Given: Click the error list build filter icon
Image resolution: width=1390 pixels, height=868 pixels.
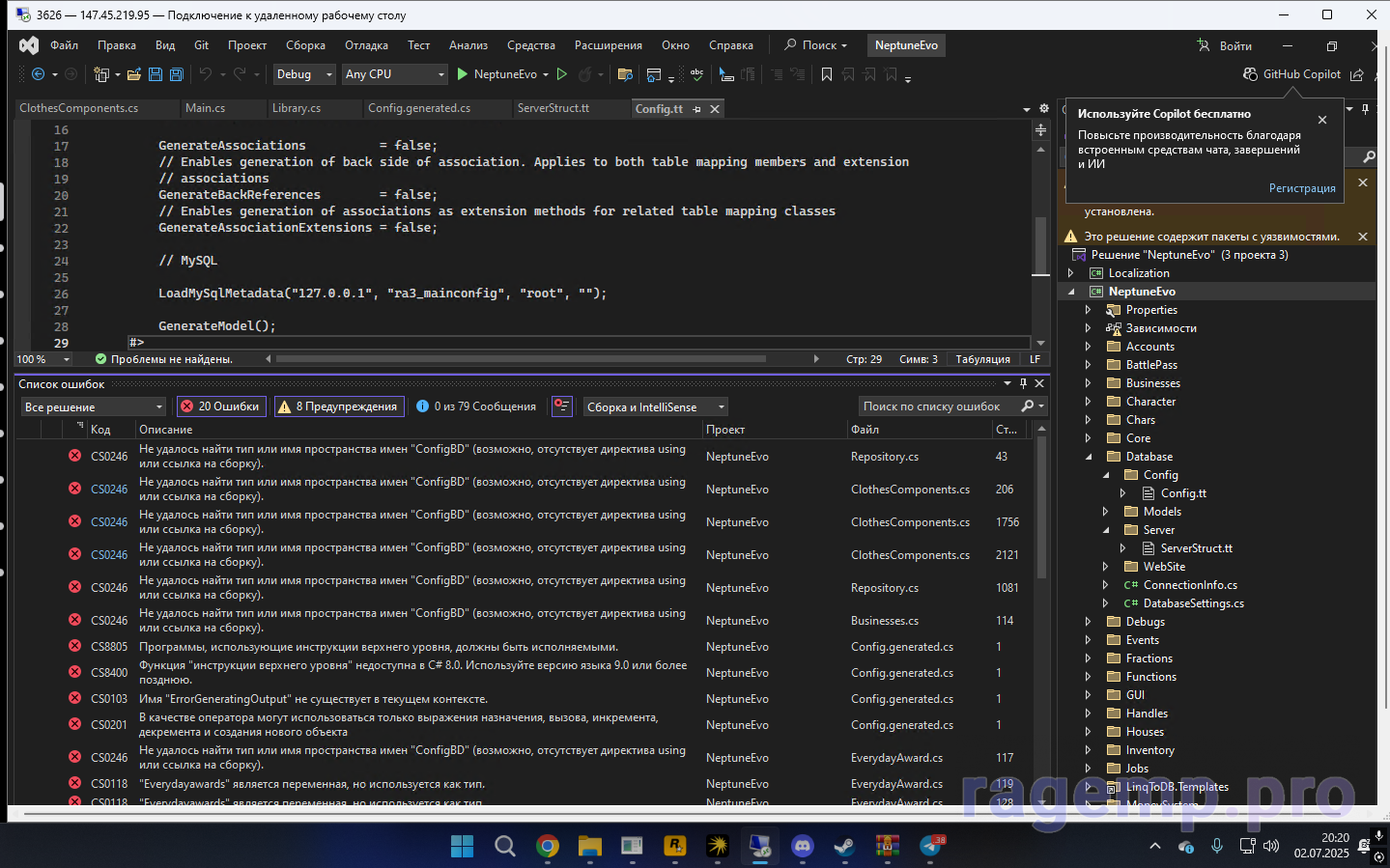Looking at the screenshot, I should pos(562,406).
